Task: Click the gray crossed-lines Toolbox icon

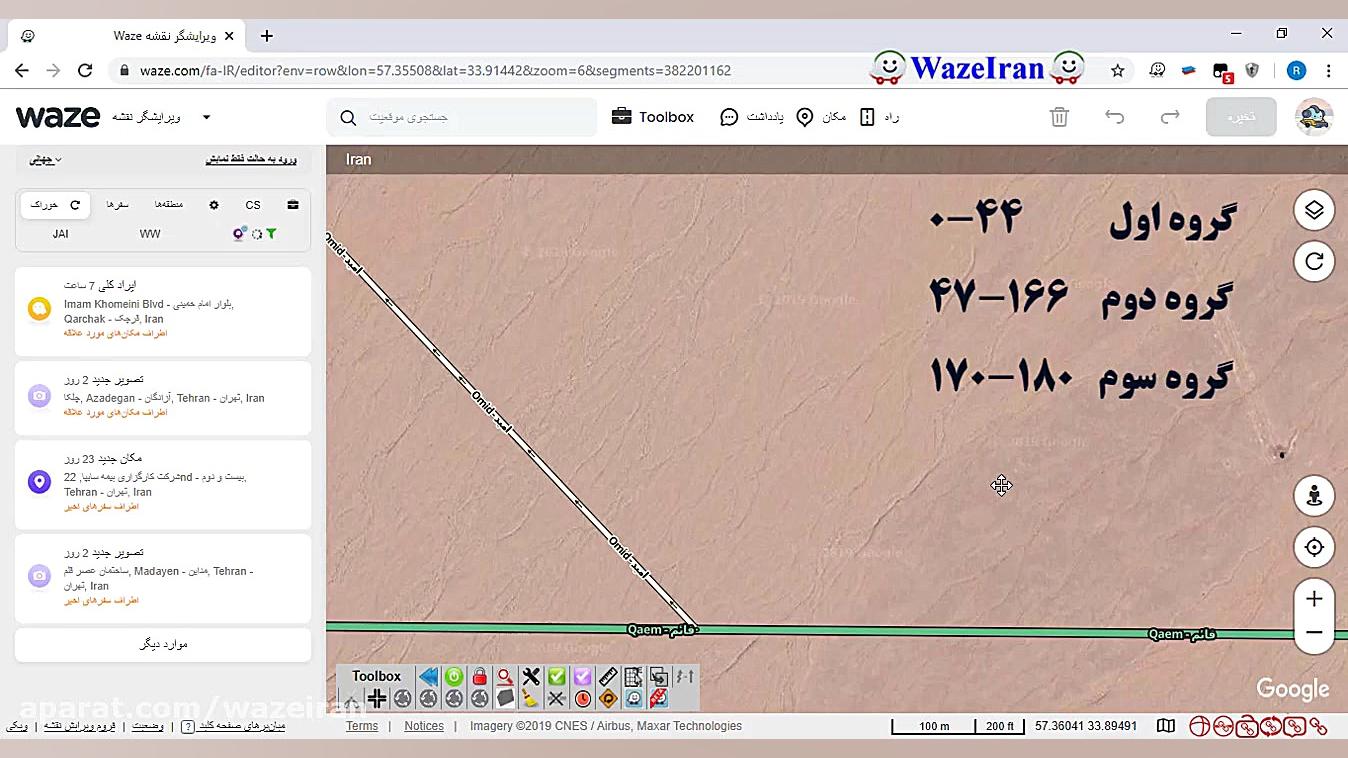Action: pos(557,699)
